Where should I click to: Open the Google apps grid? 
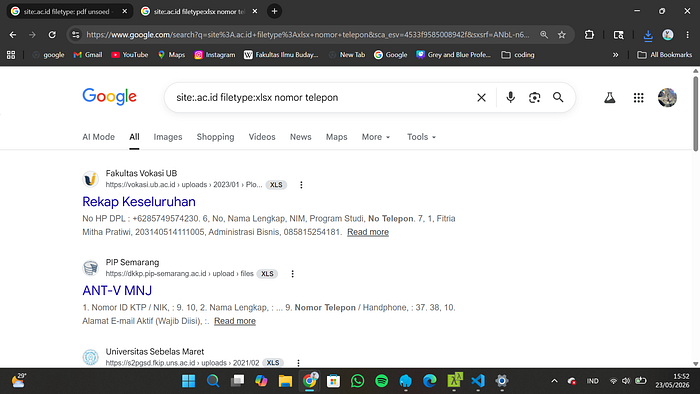coord(638,98)
